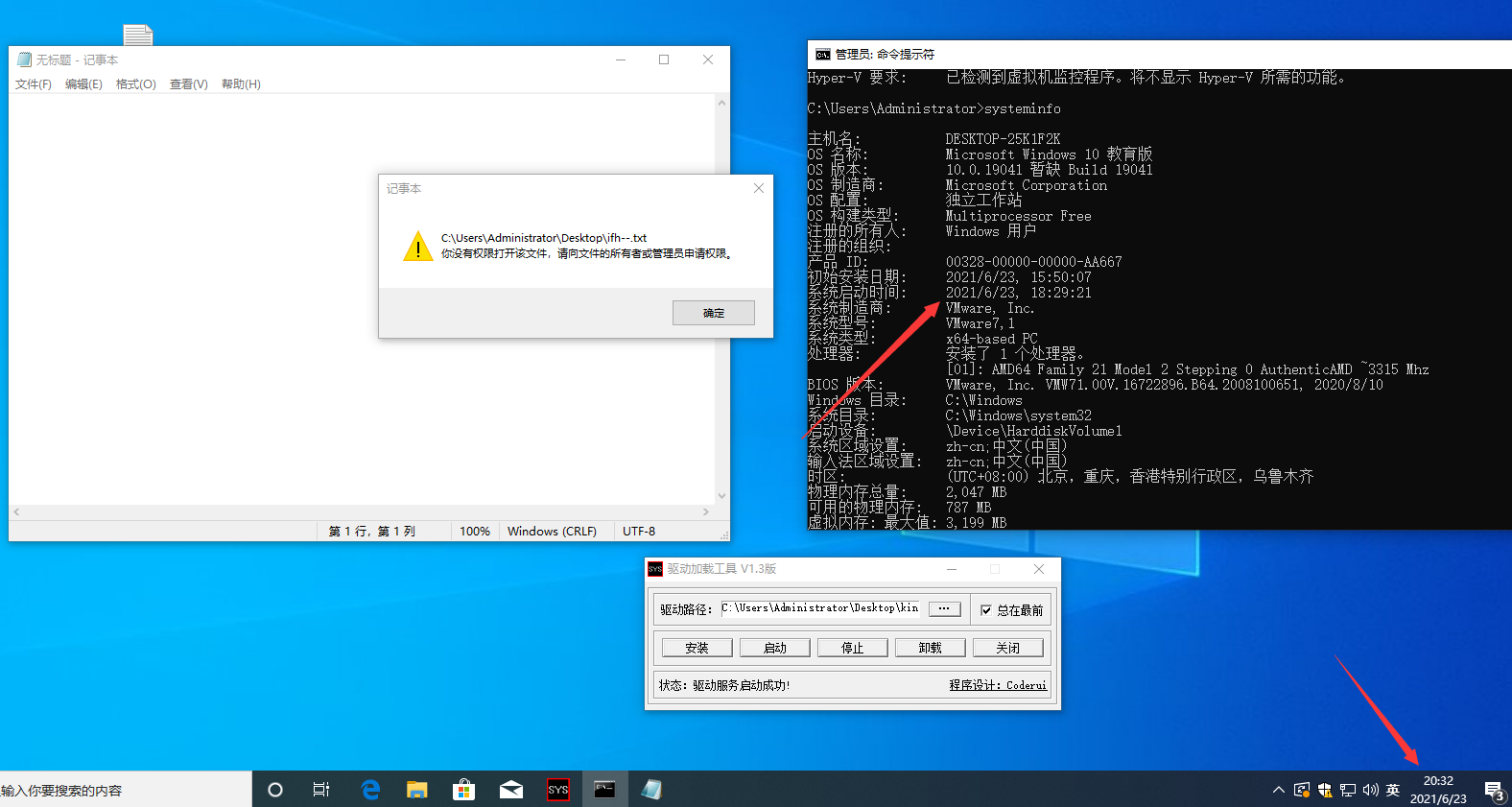This screenshot has height=807, width=1512.
Task: Click the Notepad title bar icon
Action: [x=25, y=59]
